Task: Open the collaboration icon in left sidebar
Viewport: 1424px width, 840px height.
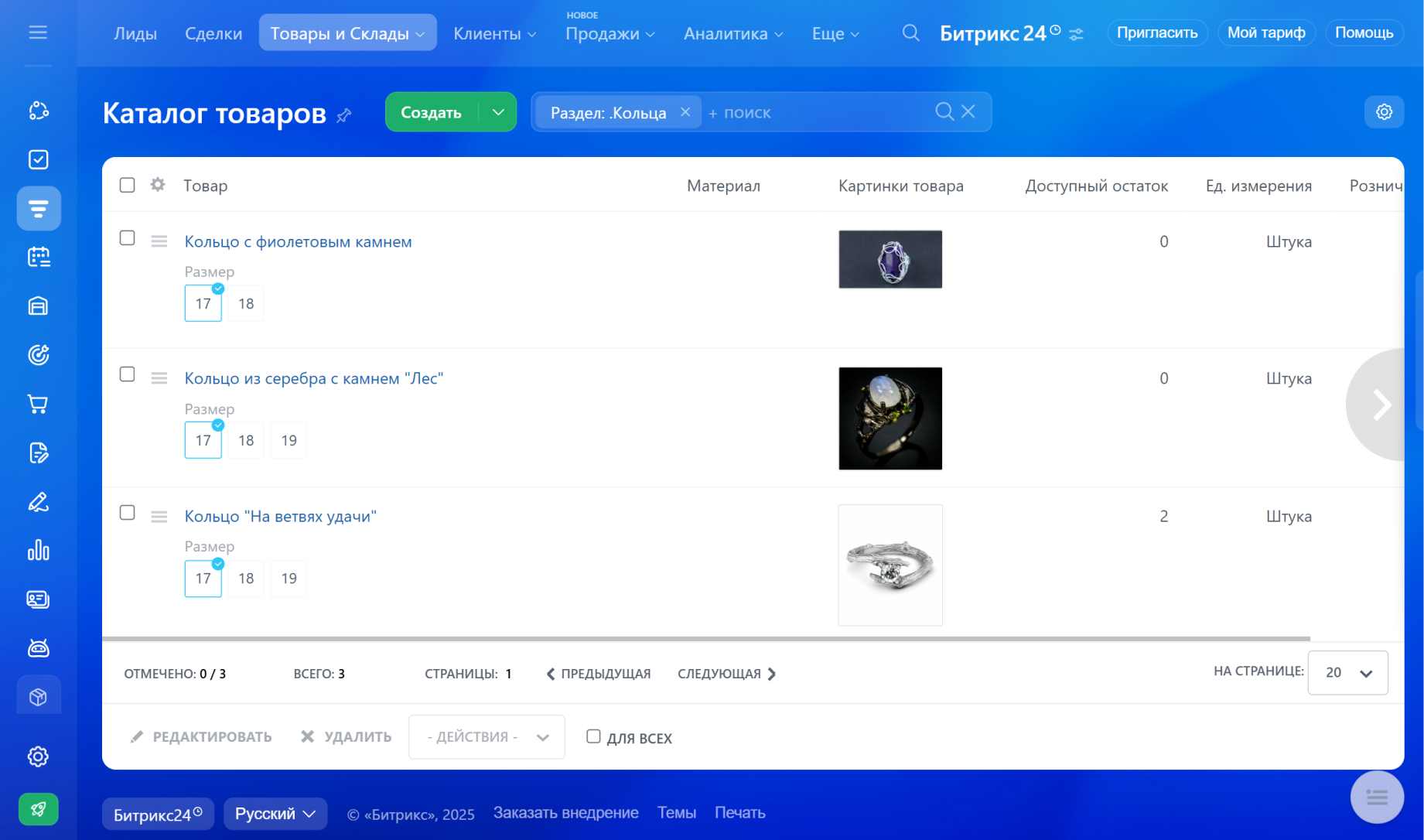Action: (x=38, y=111)
